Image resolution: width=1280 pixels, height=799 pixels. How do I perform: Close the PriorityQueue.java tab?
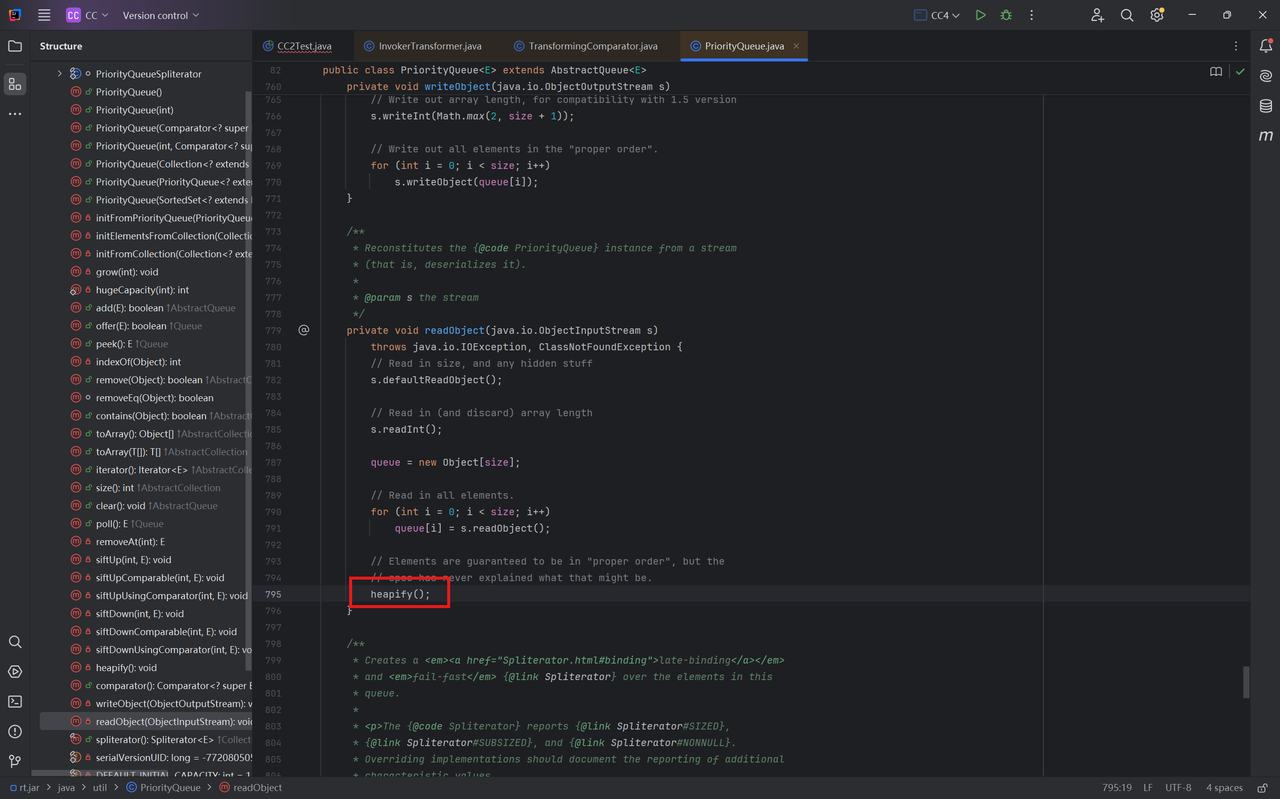[796, 46]
